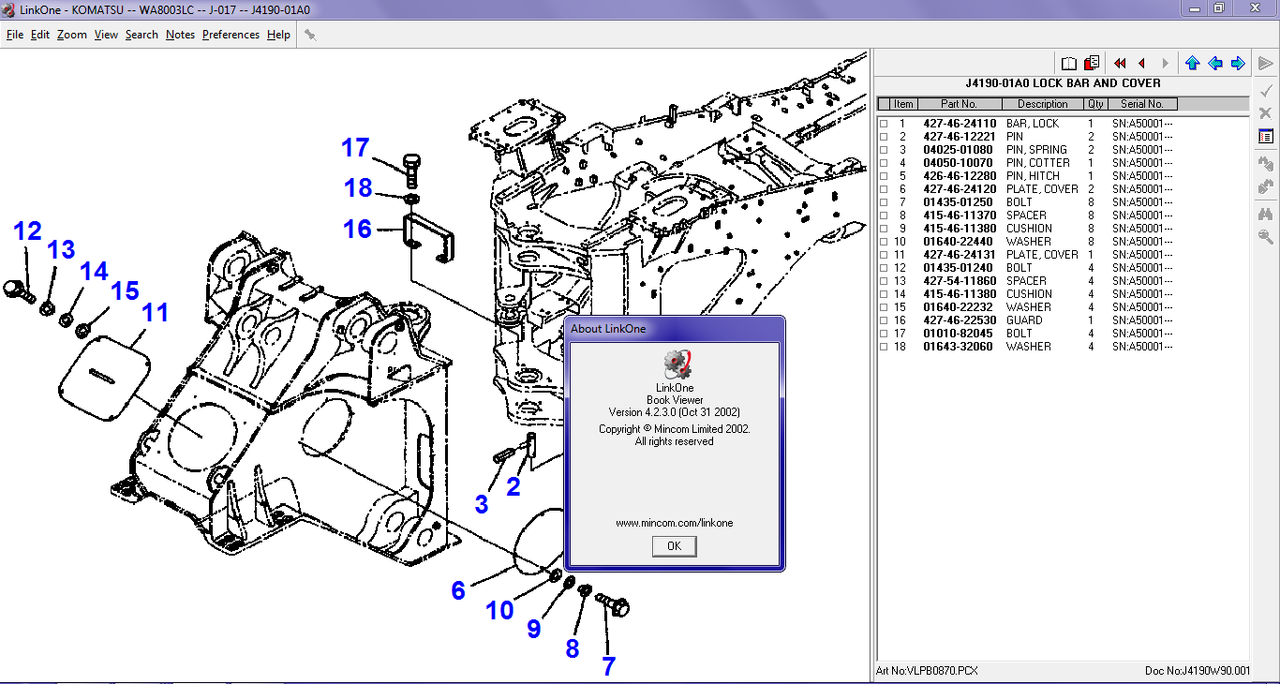This screenshot has height=684, width=1280.
Task: Click the blue left arrow
Action: 1215,63
